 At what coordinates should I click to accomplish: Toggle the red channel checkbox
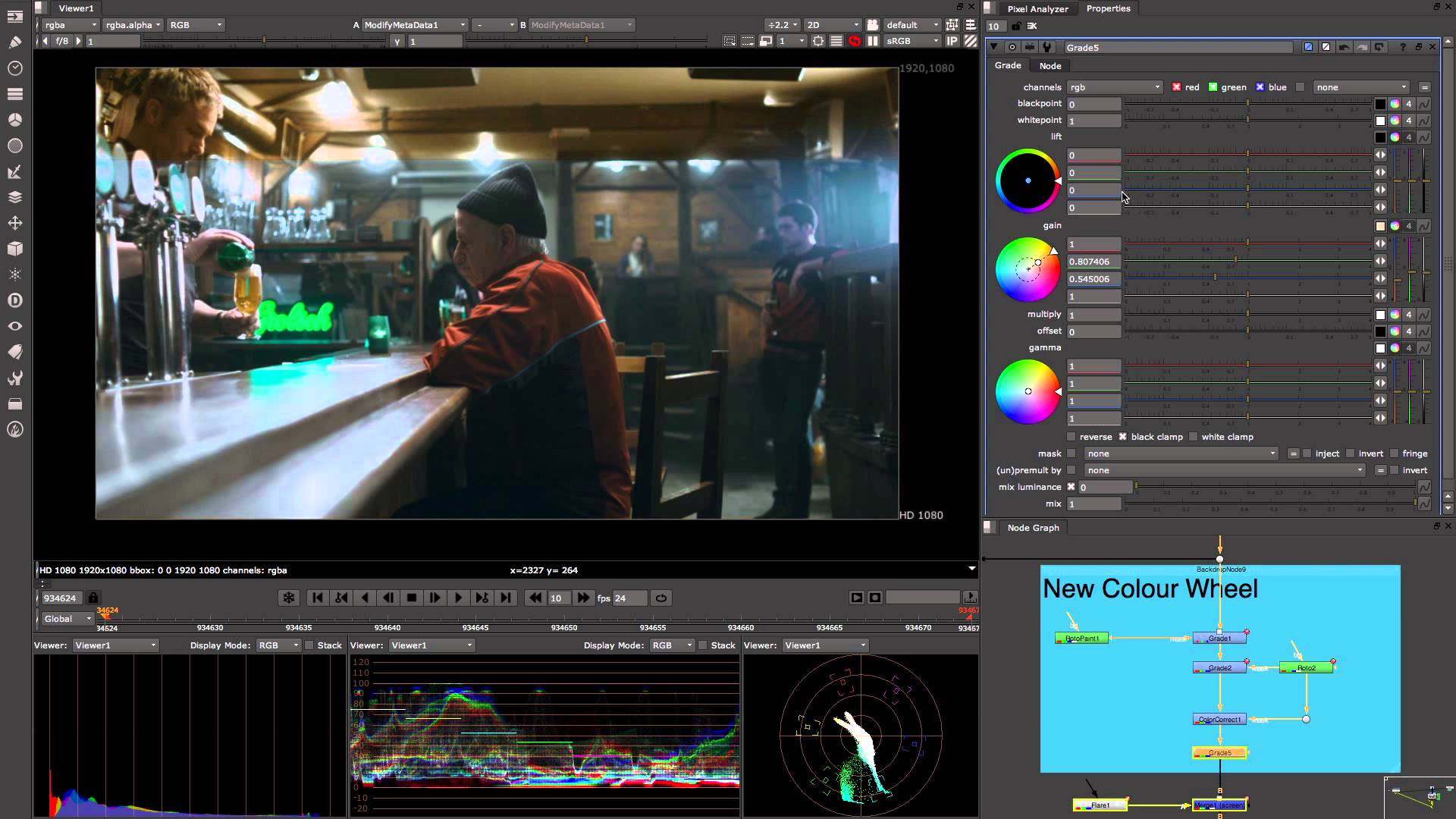(1176, 87)
